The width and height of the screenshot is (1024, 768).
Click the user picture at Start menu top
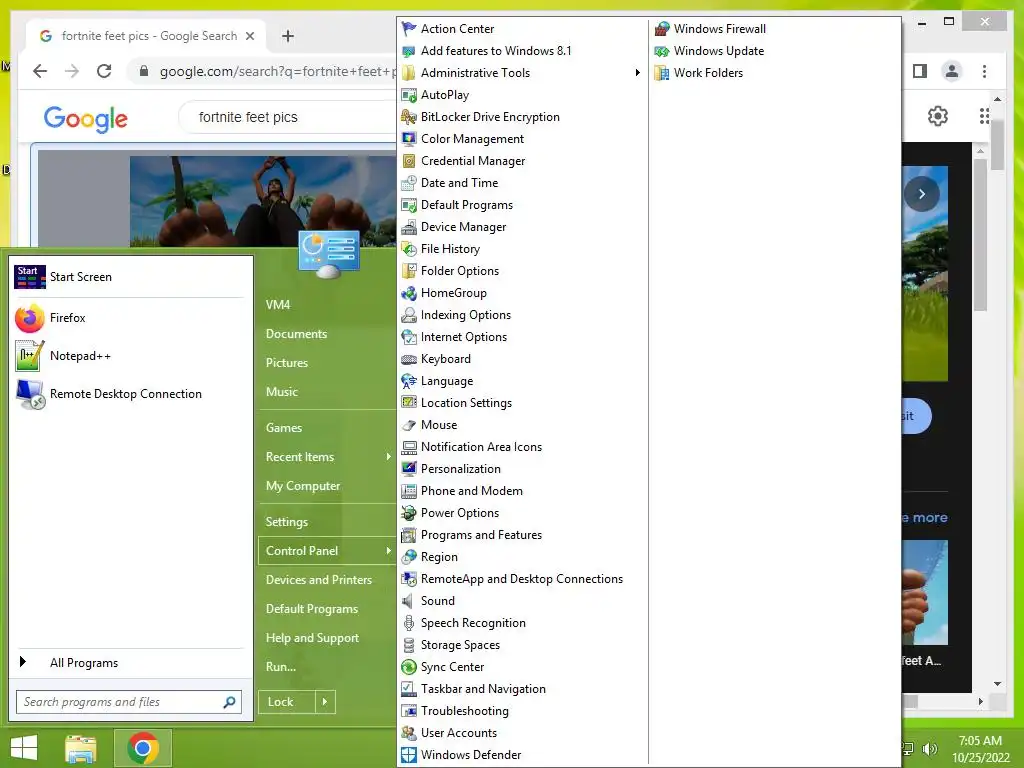click(x=328, y=253)
